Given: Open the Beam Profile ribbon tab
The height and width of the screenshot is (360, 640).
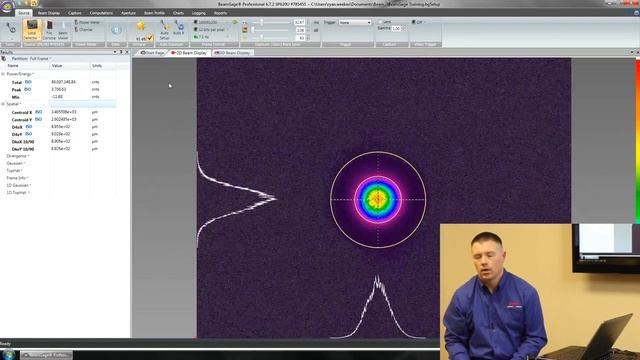Looking at the screenshot, I should [154, 13].
